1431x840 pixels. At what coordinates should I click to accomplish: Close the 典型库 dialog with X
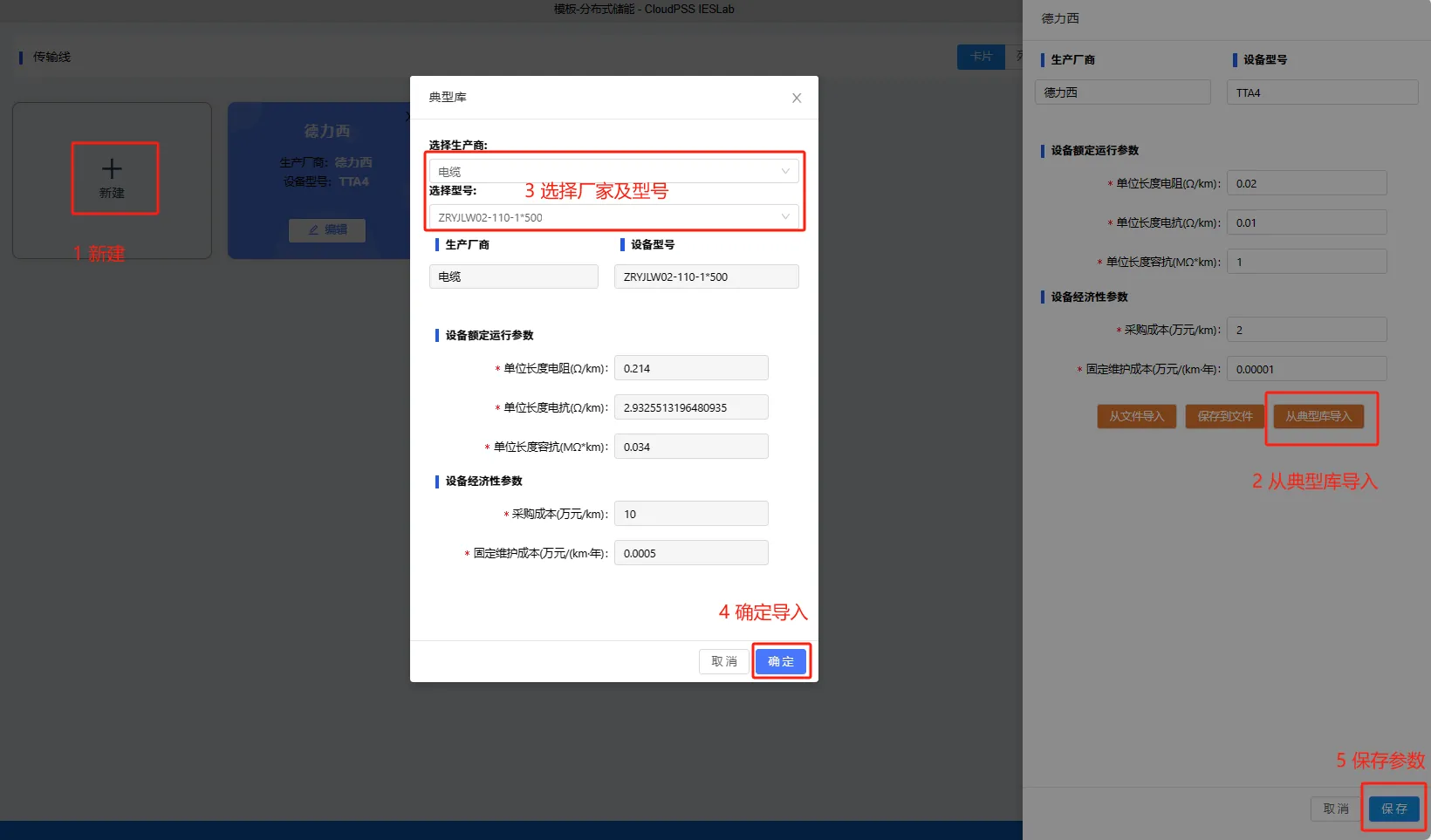tap(797, 98)
